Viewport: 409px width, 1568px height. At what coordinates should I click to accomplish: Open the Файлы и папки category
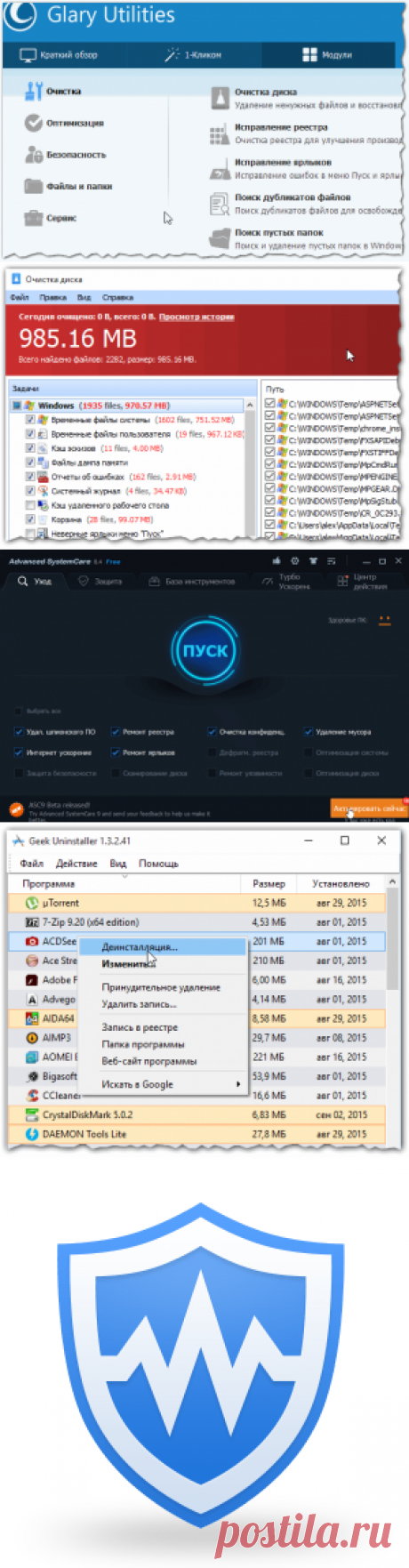point(67,186)
